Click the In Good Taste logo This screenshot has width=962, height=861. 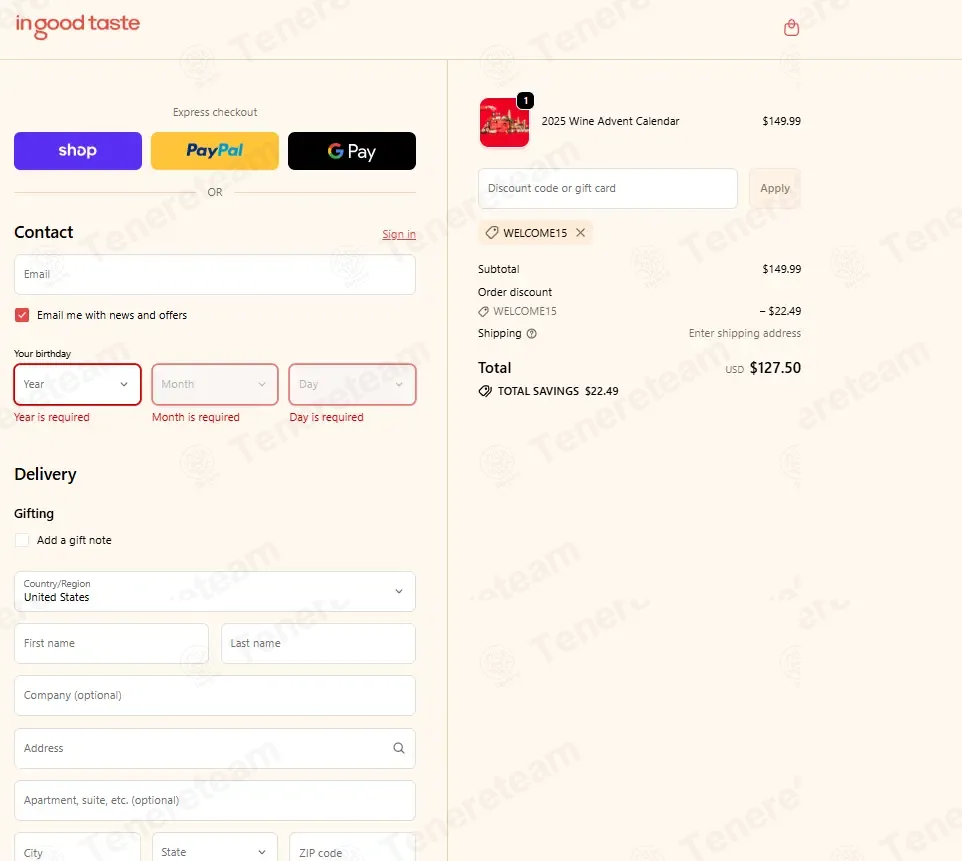[x=78, y=25]
